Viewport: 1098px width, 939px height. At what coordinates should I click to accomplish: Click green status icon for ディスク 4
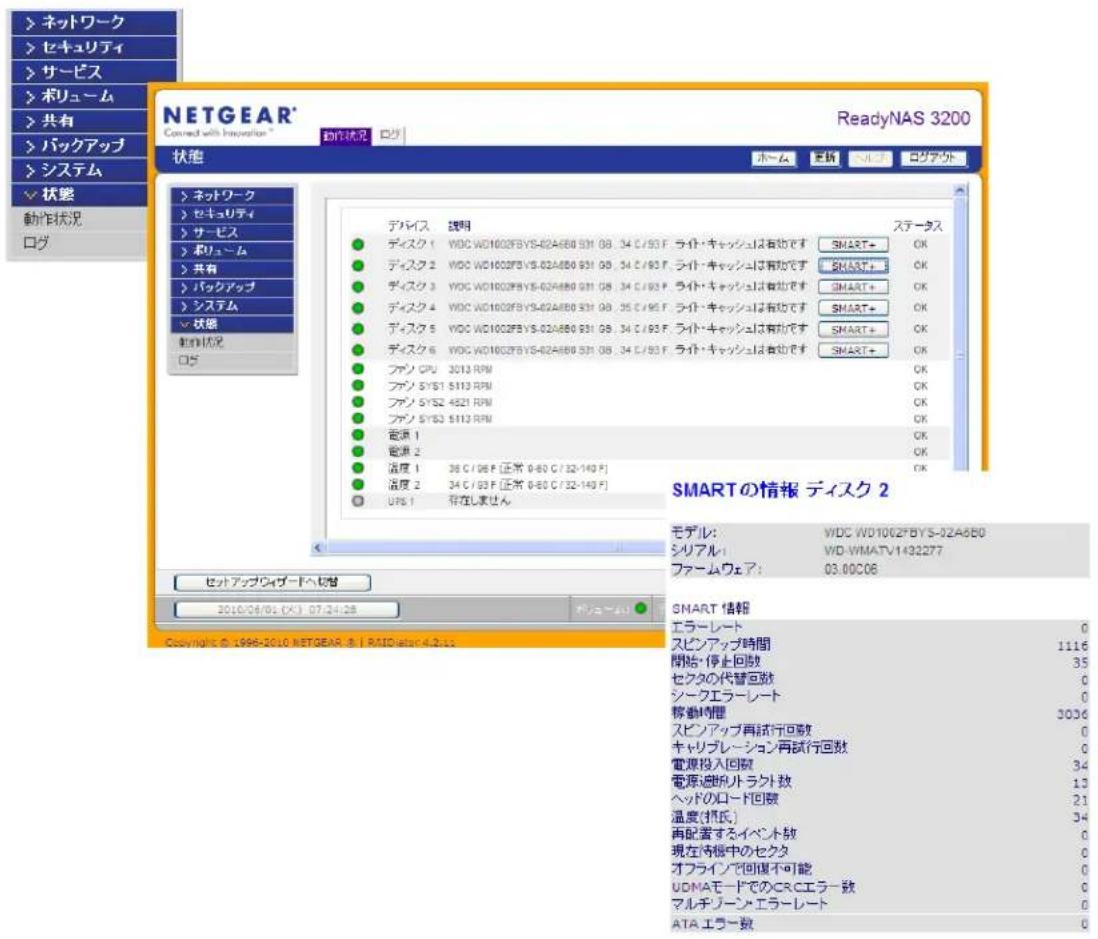coord(358,308)
